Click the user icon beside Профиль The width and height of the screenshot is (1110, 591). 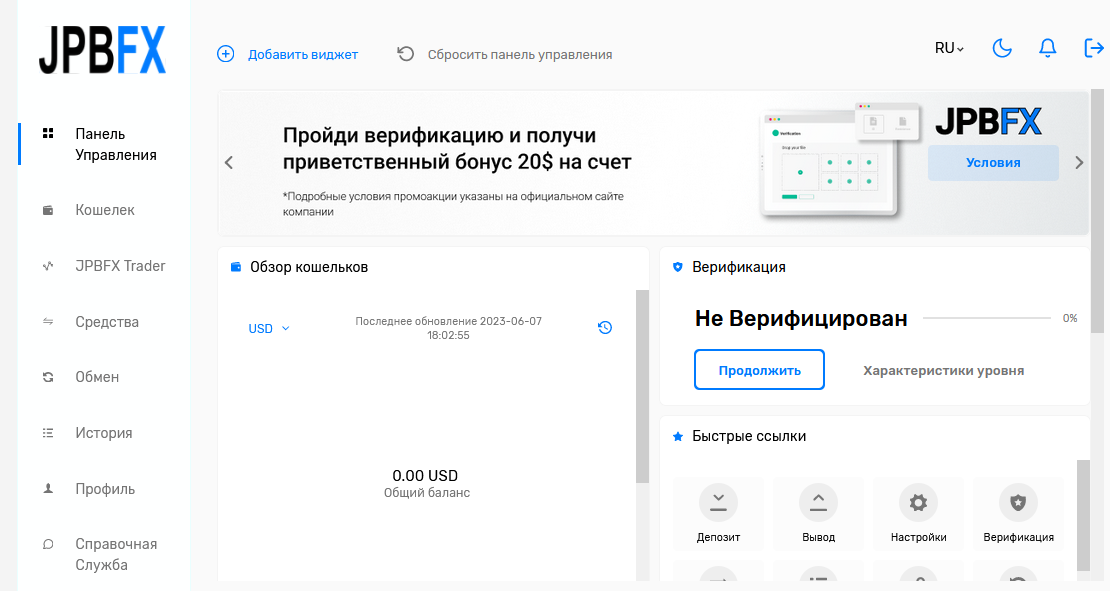48,488
